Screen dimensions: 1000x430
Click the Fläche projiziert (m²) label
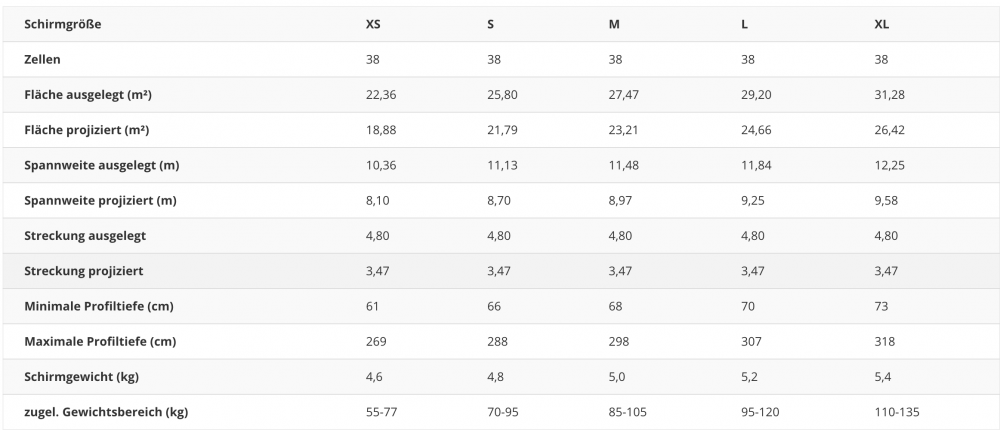pos(87,130)
